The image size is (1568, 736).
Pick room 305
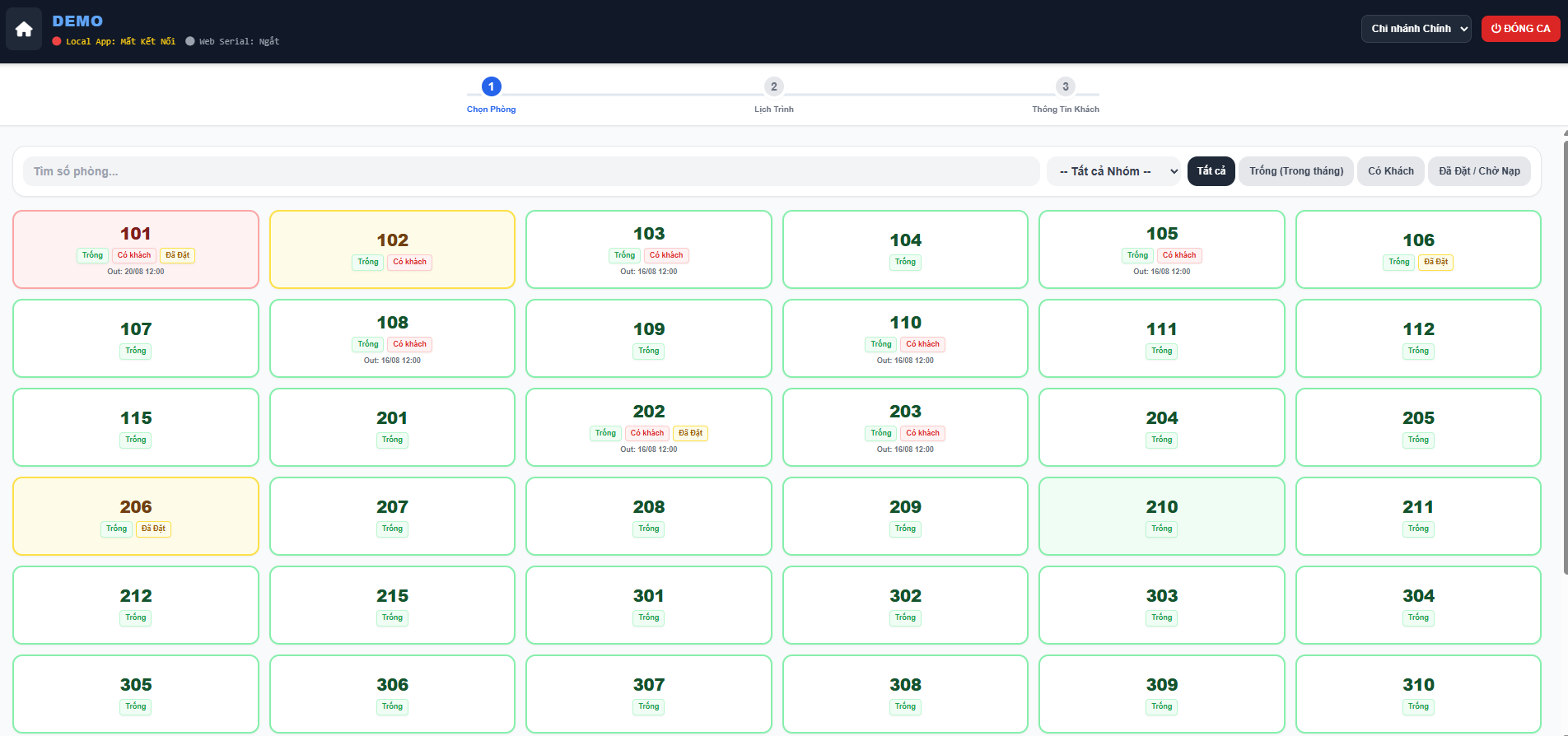(136, 694)
